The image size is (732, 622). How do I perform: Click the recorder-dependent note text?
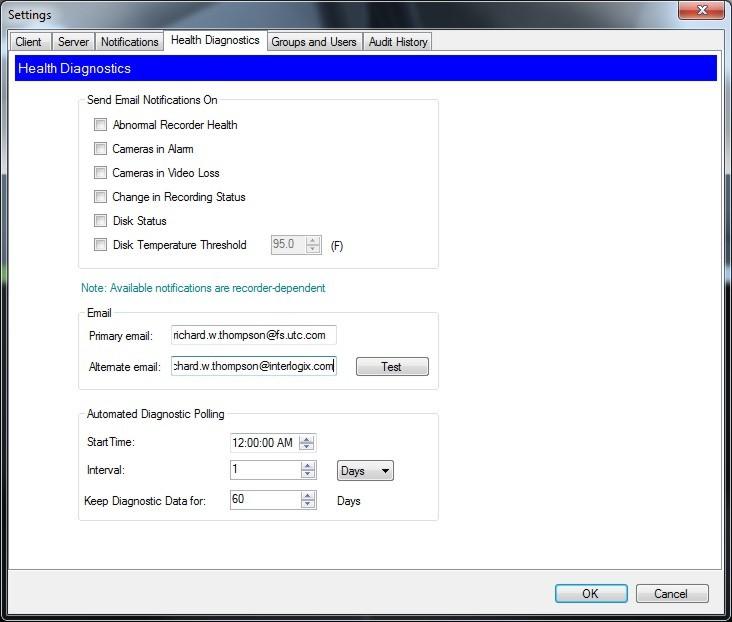tap(203, 288)
